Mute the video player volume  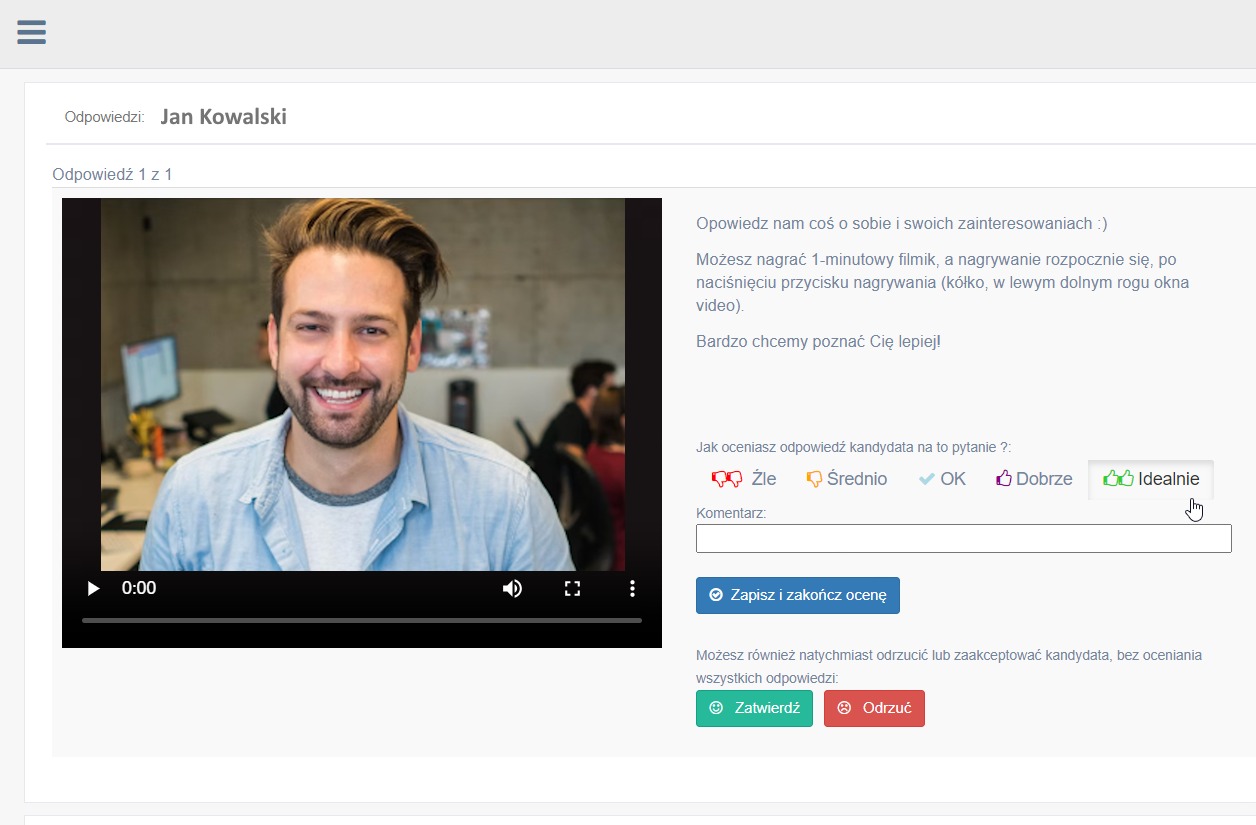[512, 588]
